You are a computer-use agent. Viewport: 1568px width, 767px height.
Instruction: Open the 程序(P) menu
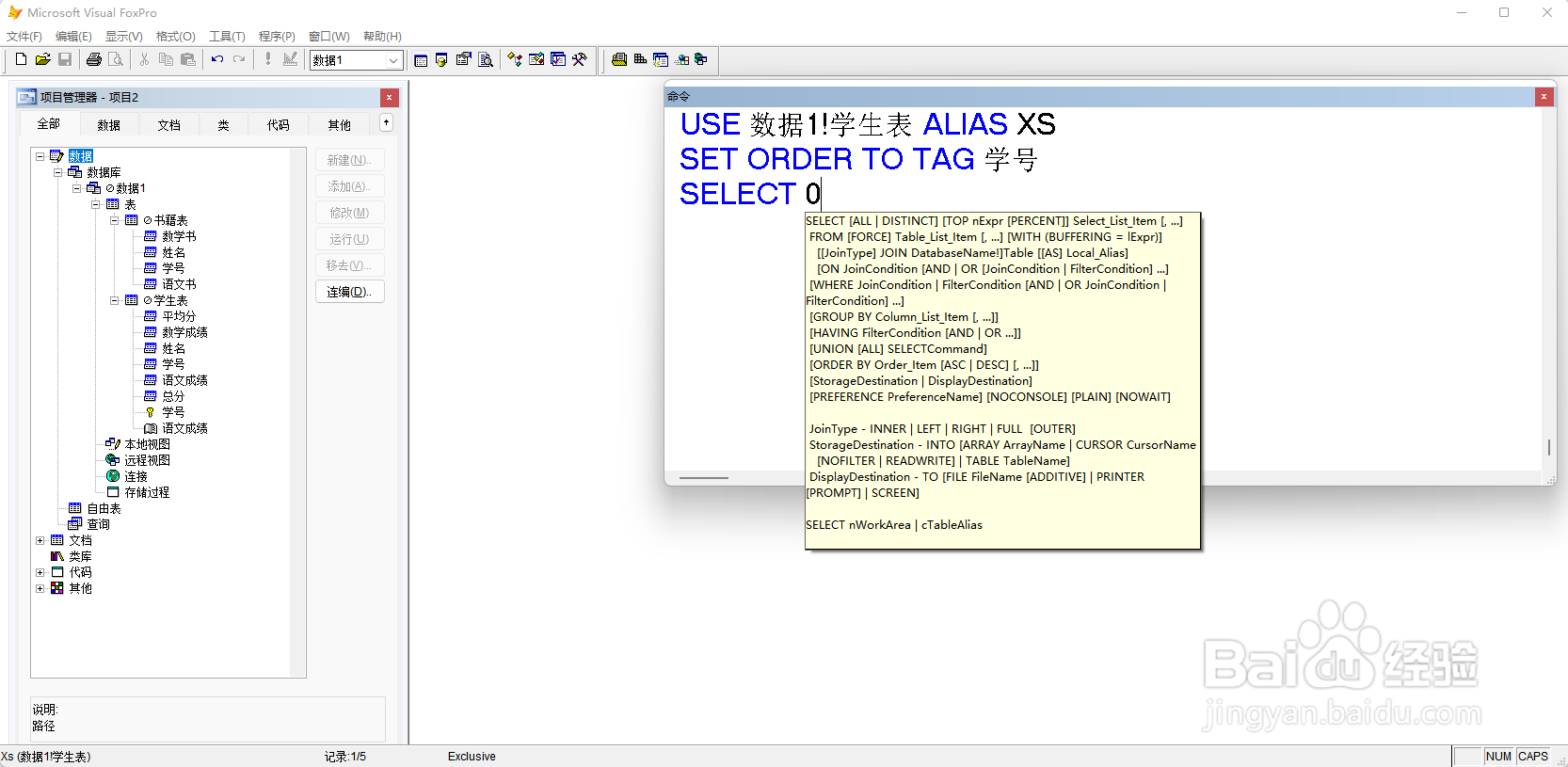(277, 37)
